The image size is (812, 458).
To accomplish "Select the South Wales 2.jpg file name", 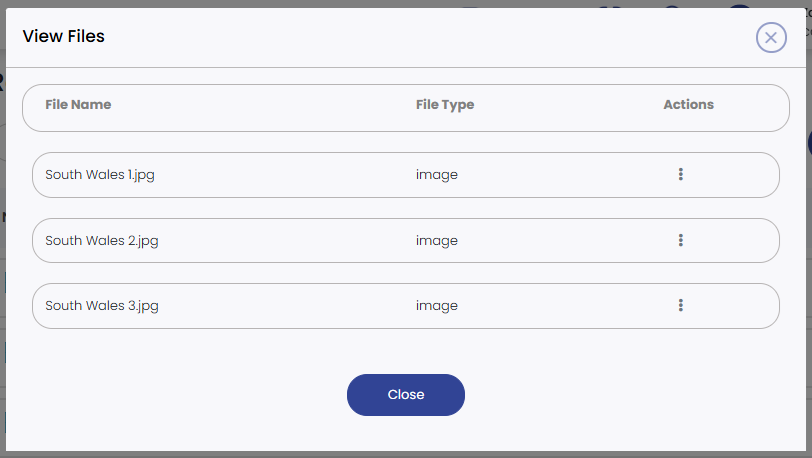I will tap(102, 240).
